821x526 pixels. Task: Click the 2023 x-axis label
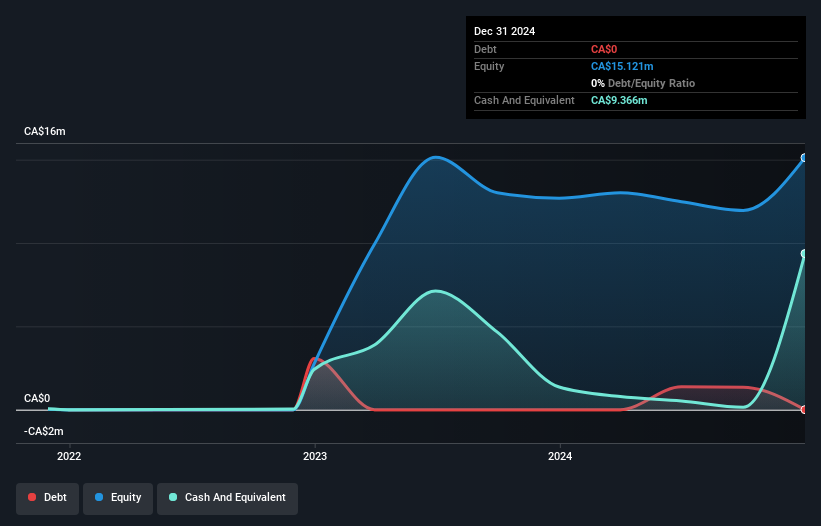point(315,456)
